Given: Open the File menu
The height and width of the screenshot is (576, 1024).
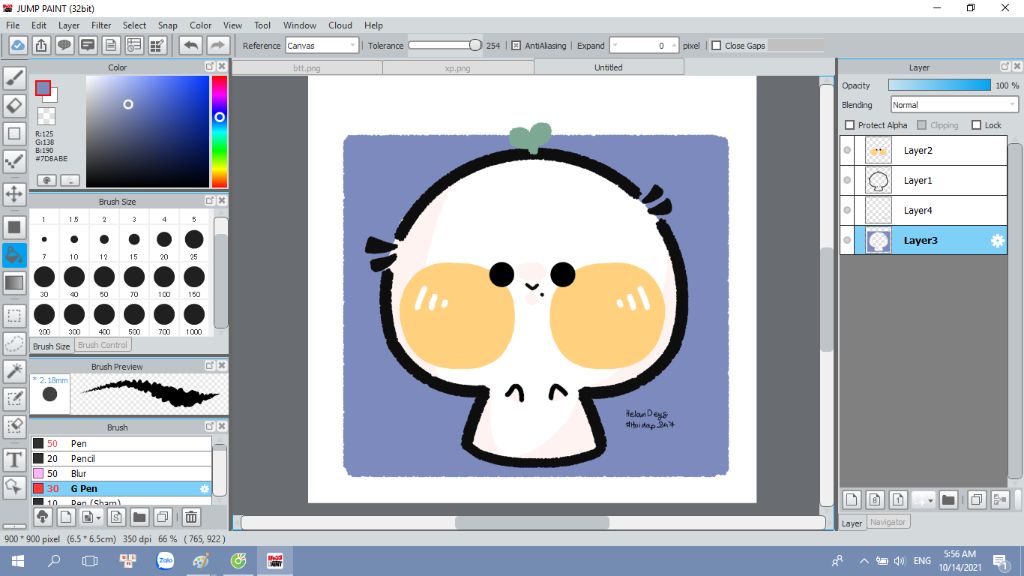Looking at the screenshot, I should (x=13, y=25).
